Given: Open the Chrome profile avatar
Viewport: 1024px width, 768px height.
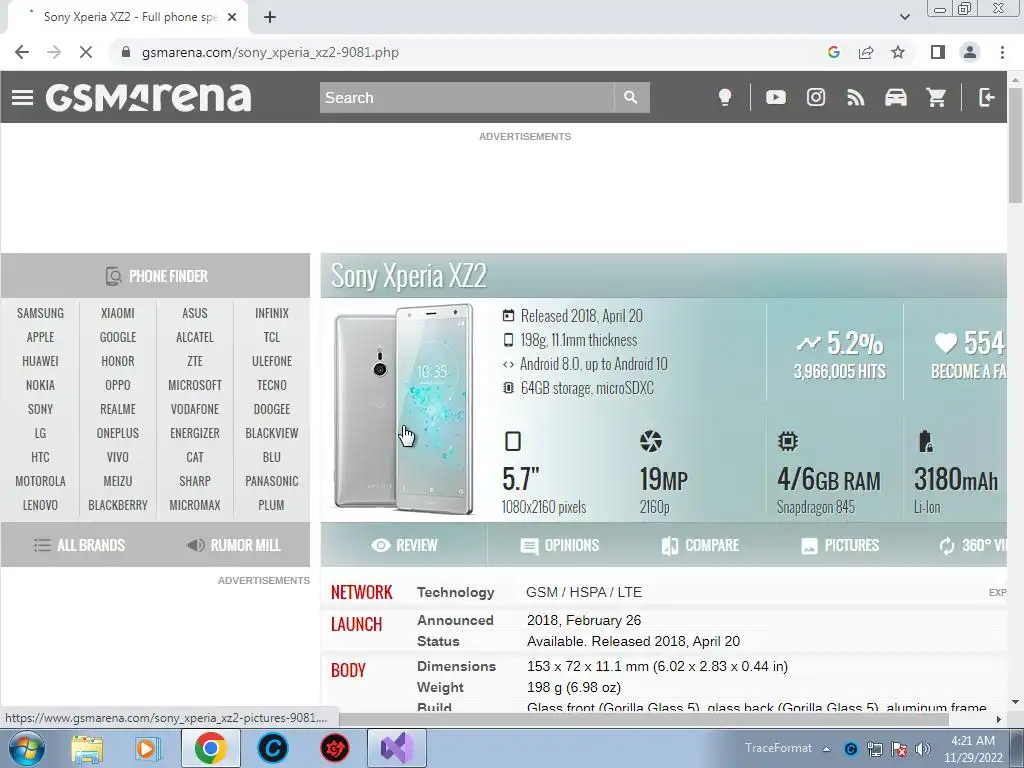Looking at the screenshot, I should tap(970, 52).
